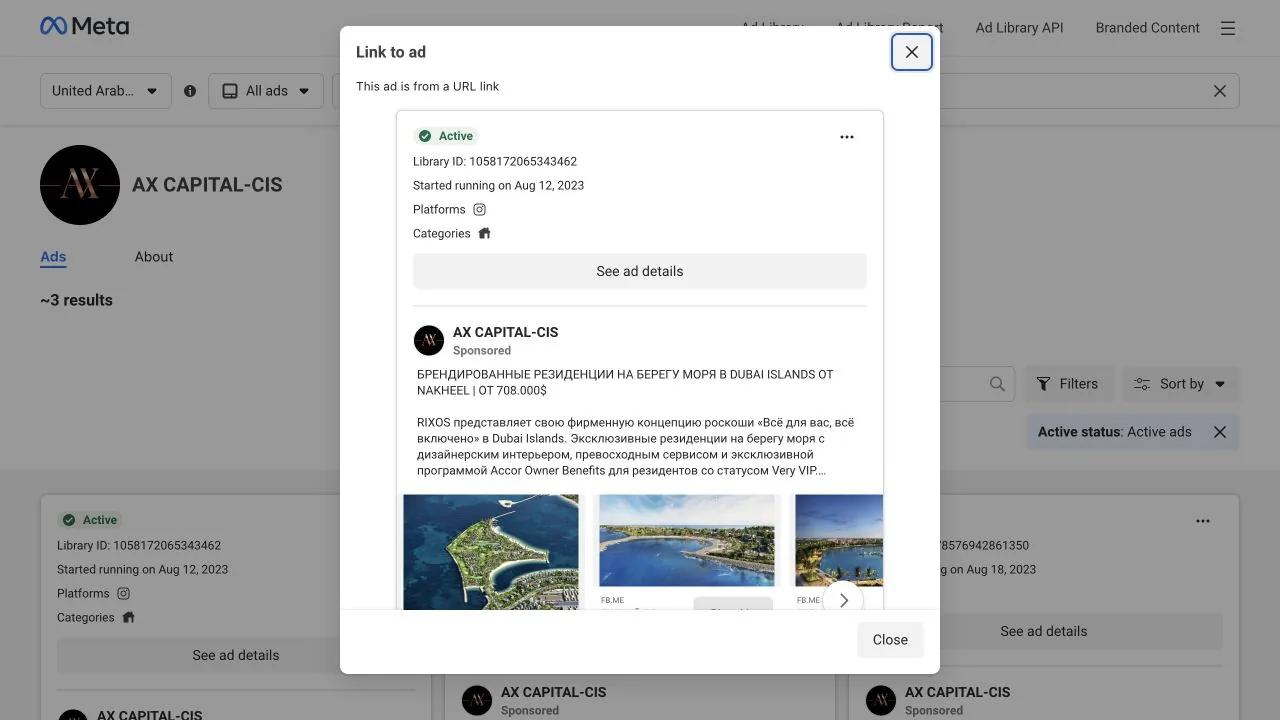This screenshot has height=720, width=1280.
Task: Click AX CAPITAL-CIS avatar on middle background card
Action: coord(477,700)
